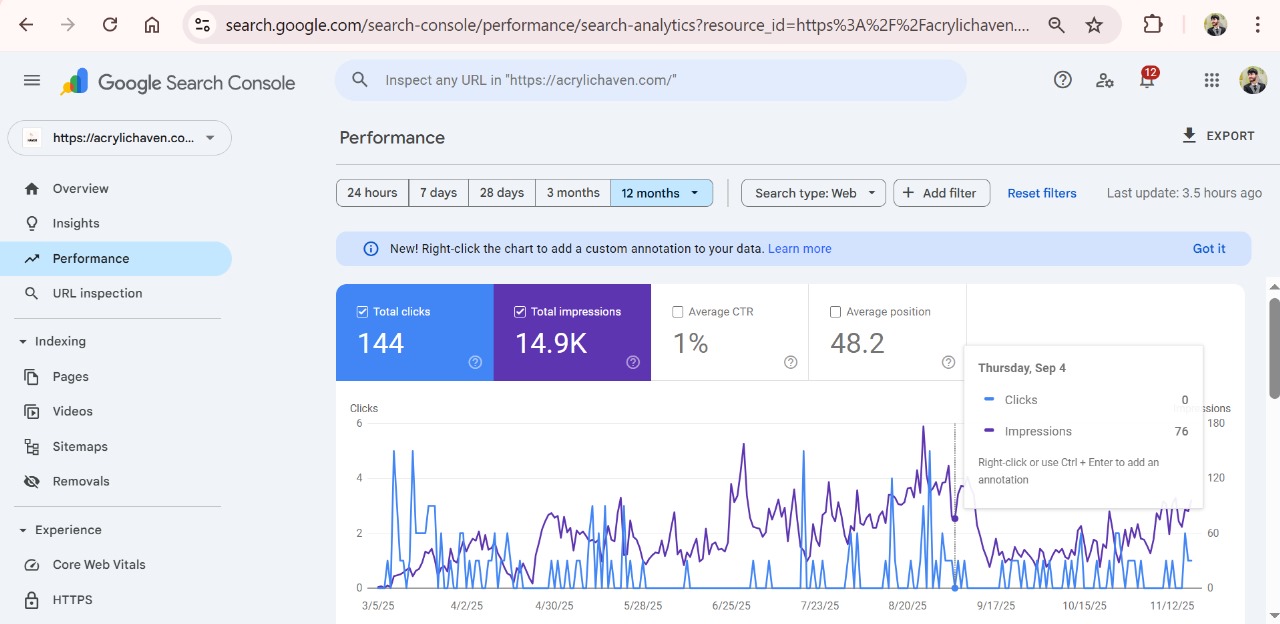
Task: Select the 28 days date range tab
Action: tap(501, 193)
